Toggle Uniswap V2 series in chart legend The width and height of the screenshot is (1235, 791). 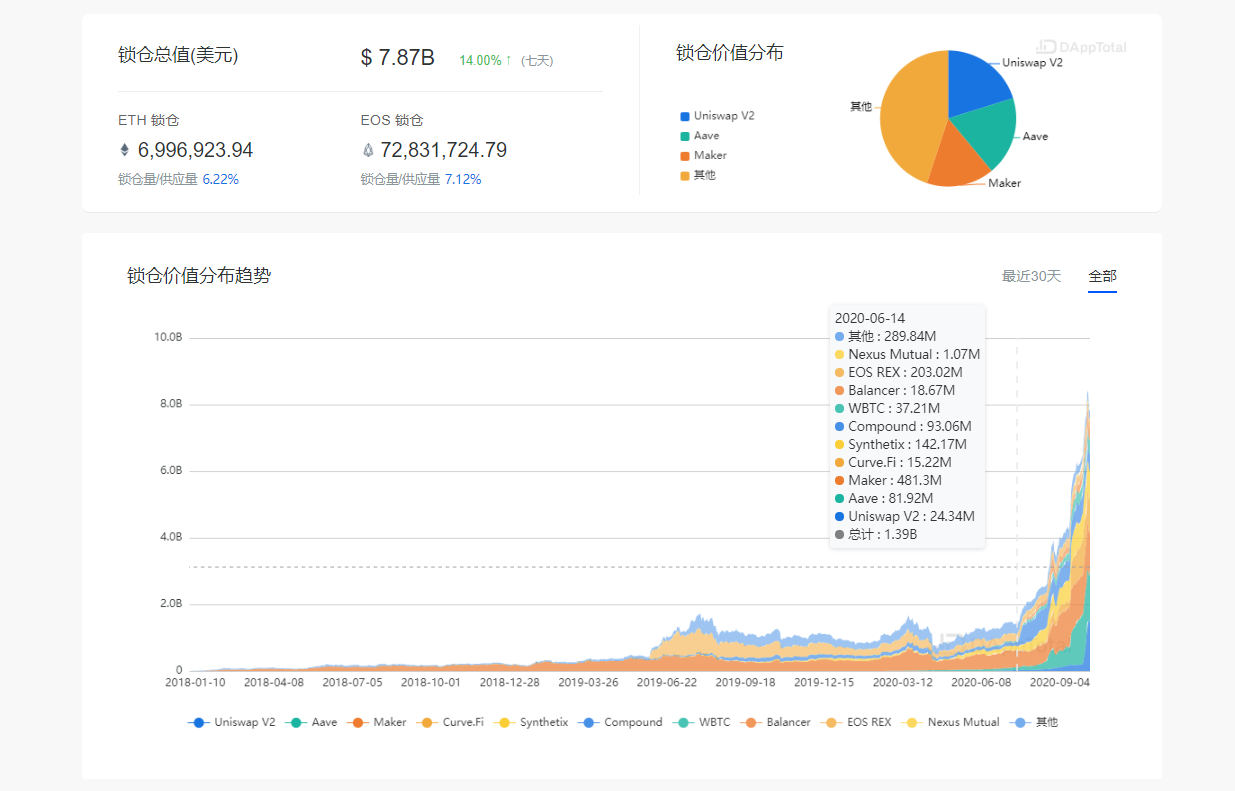(231, 722)
